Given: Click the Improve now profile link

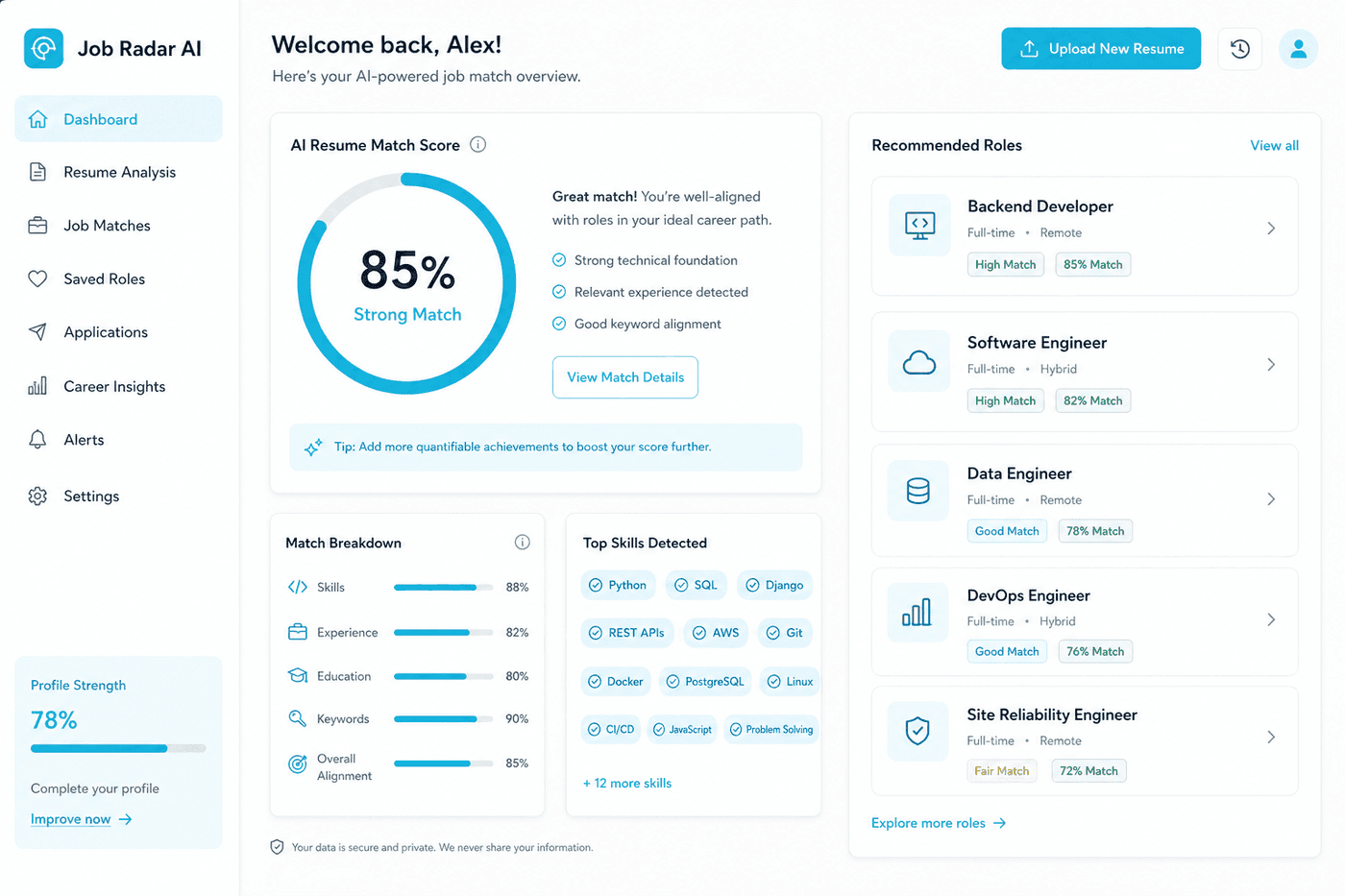Looking at the screenshot, I should click(x=81, y=819).
